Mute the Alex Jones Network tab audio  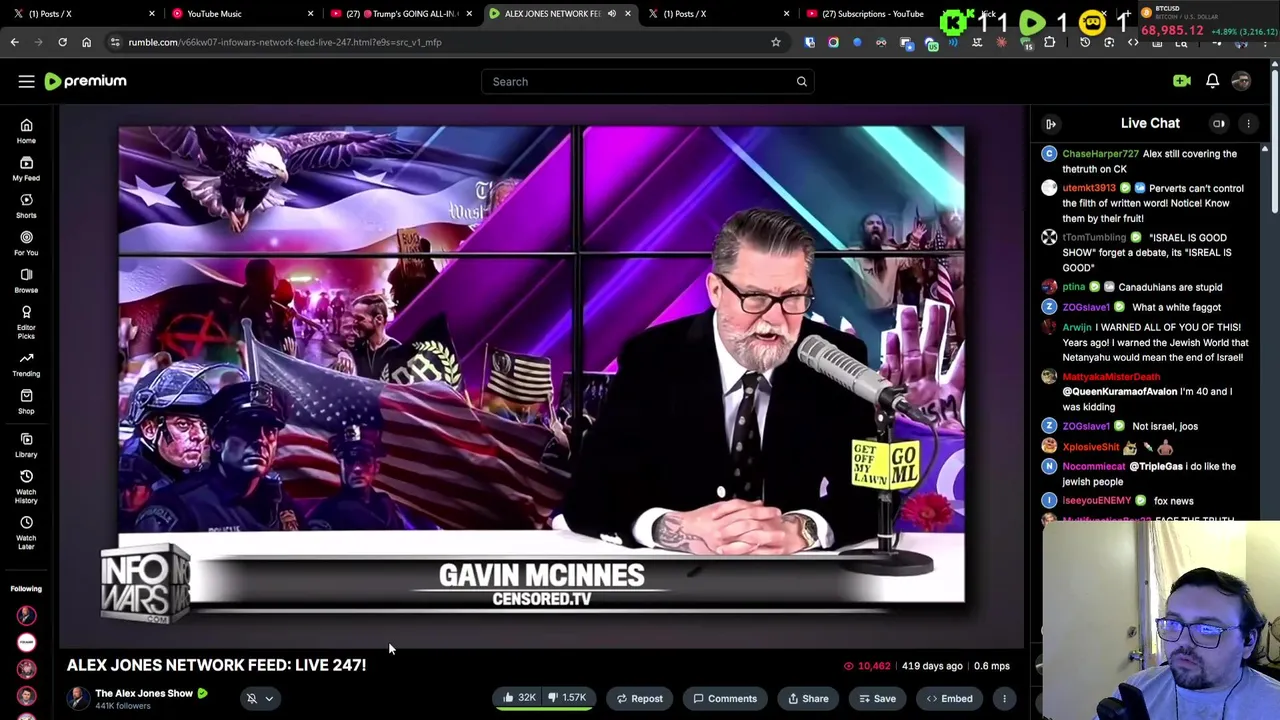pos(611,14)
